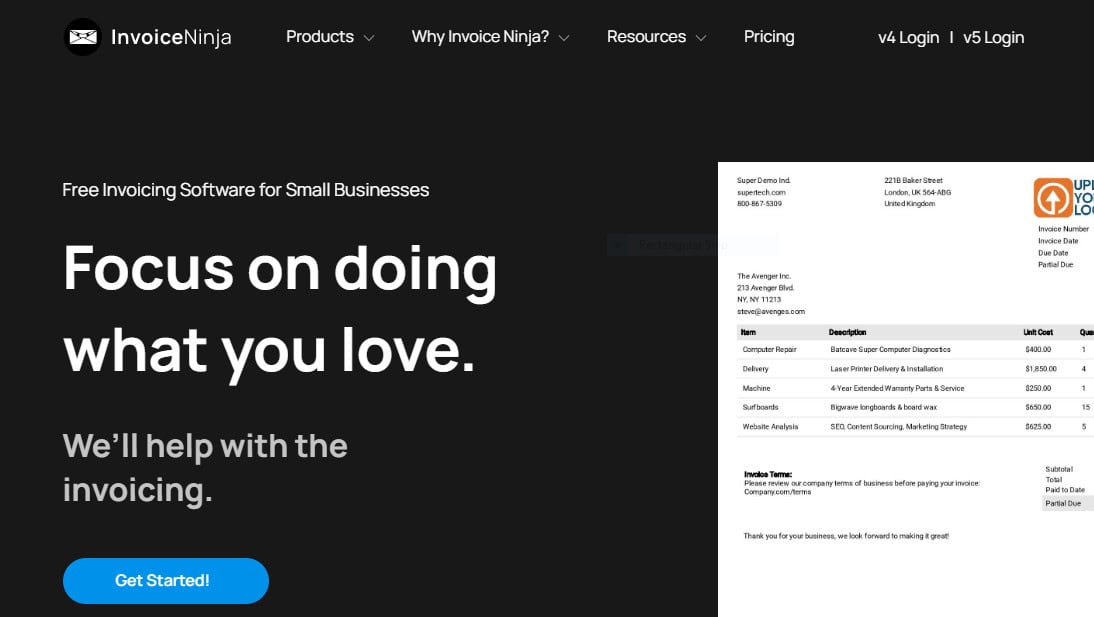Click the 'Company.com/terms' text
The height and width of the screenshot is (617, 1094).
(777, 492)
